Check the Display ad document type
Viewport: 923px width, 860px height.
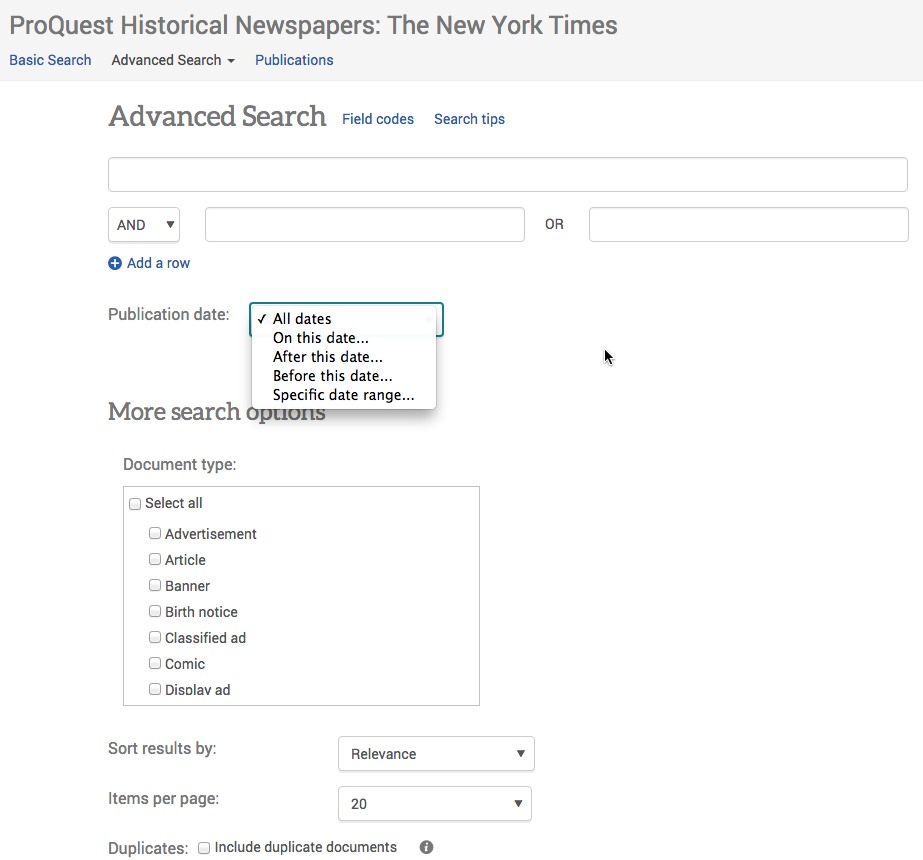pos(155,689)
